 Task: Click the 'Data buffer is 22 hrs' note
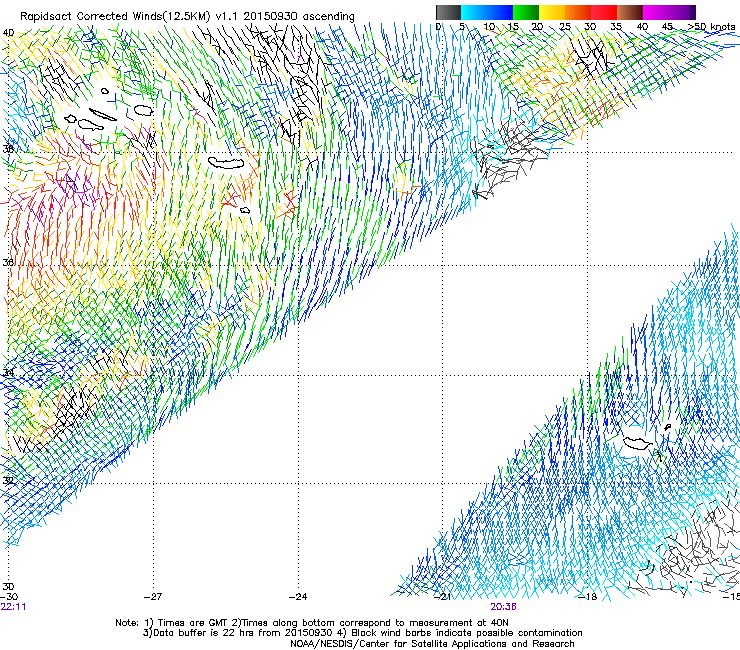(362, 633)
